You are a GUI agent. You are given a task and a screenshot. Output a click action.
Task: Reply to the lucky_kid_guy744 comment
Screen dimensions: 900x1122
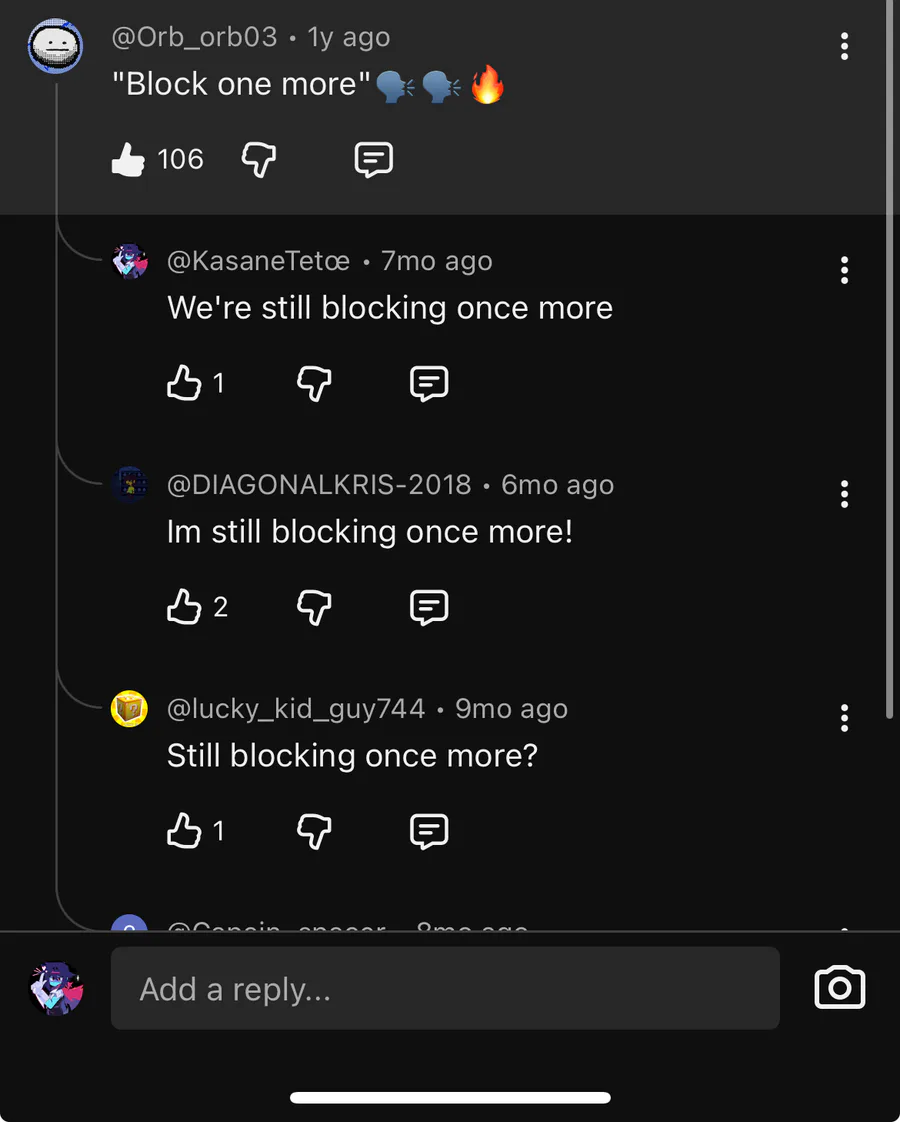[429, 831]
